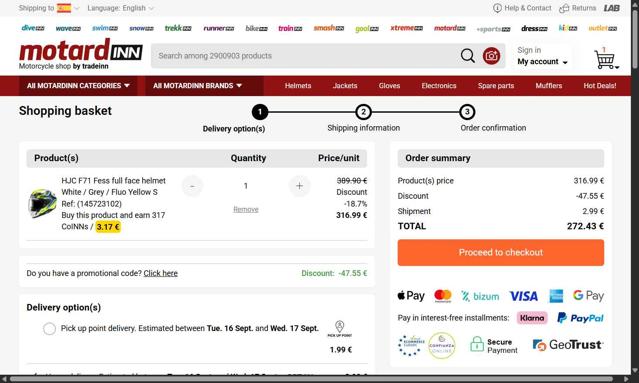The height and width of the screenshot is (383, 639).
Task: Click the yellow 3.17 € CoINNs value
Action: (108, 227)
